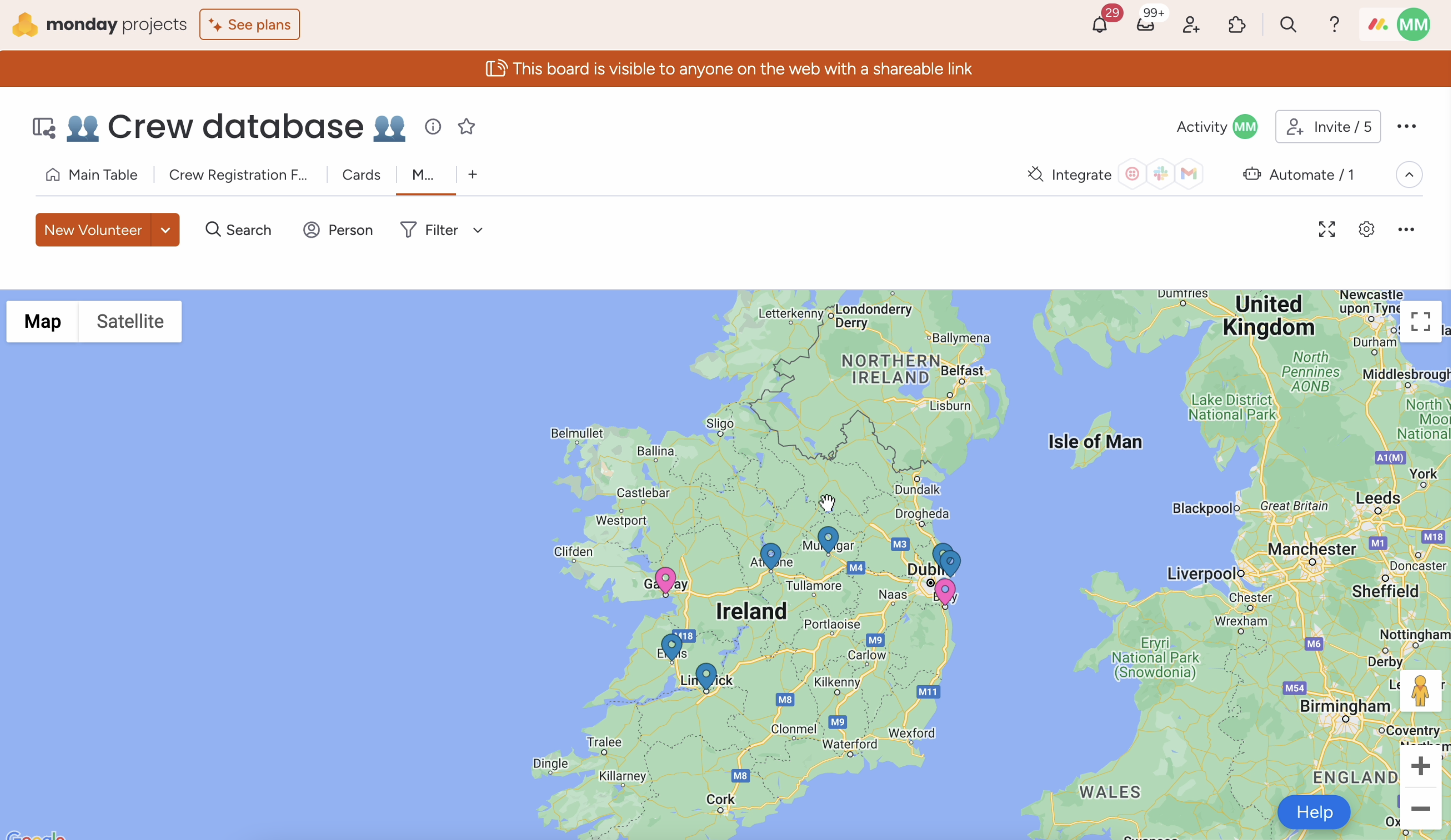Select the Map view type
Image resolution: width=1451 pixels, height=840 pixels.
click(x=43, y=321)
